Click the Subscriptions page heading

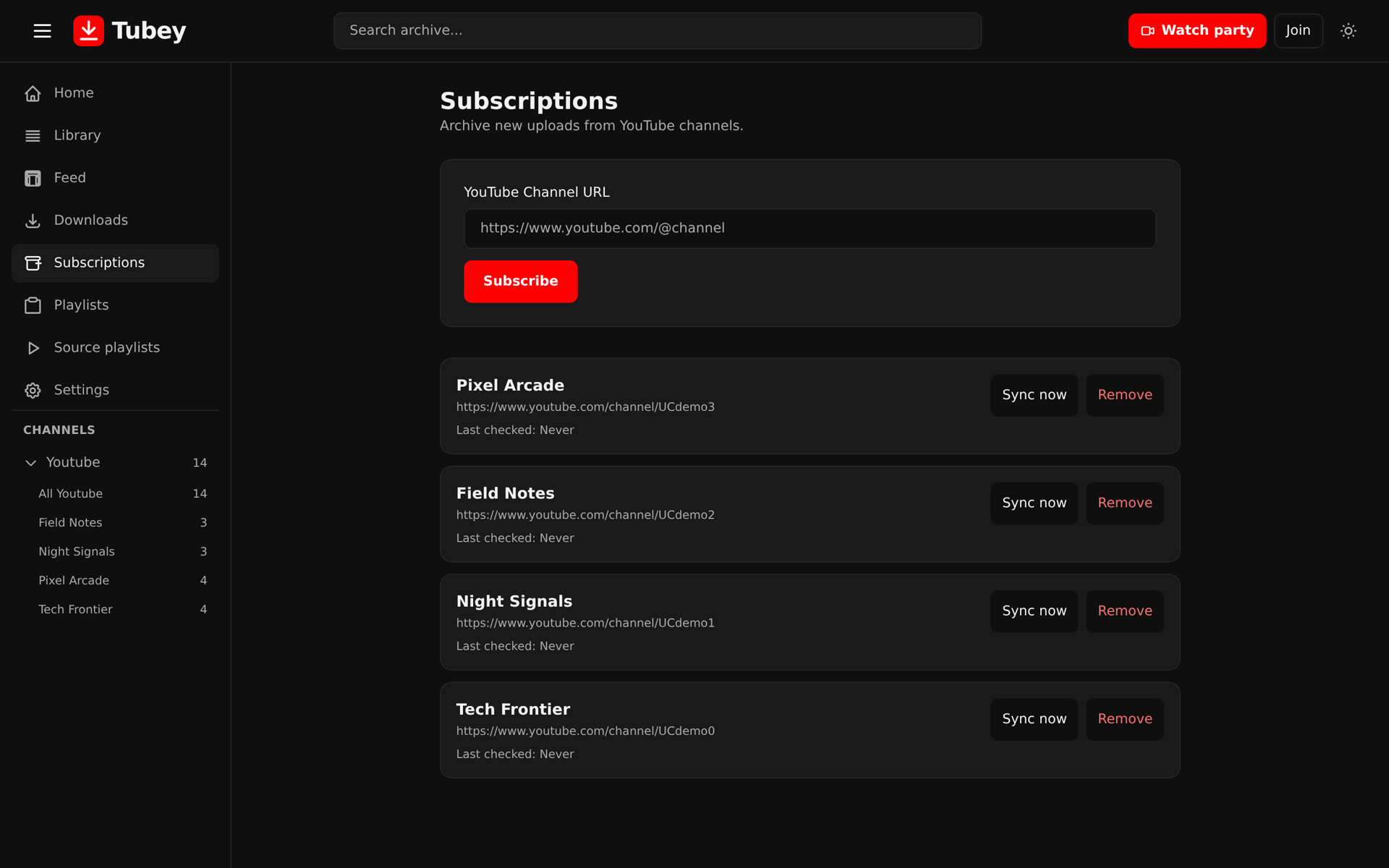(x=529, y=101)
